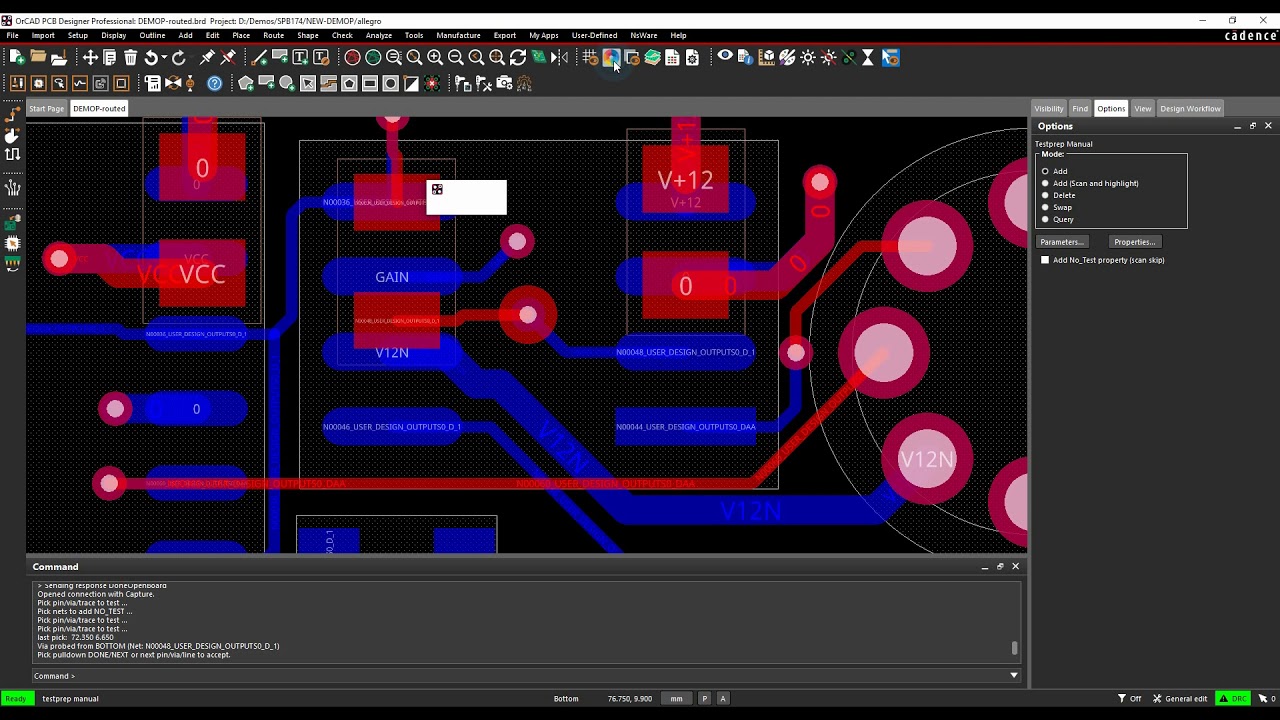This screenshot has height=720, width=1280.
Task: Click the Add Shape polygon icon
Action: pyautogui.click(x=245, y=83)
